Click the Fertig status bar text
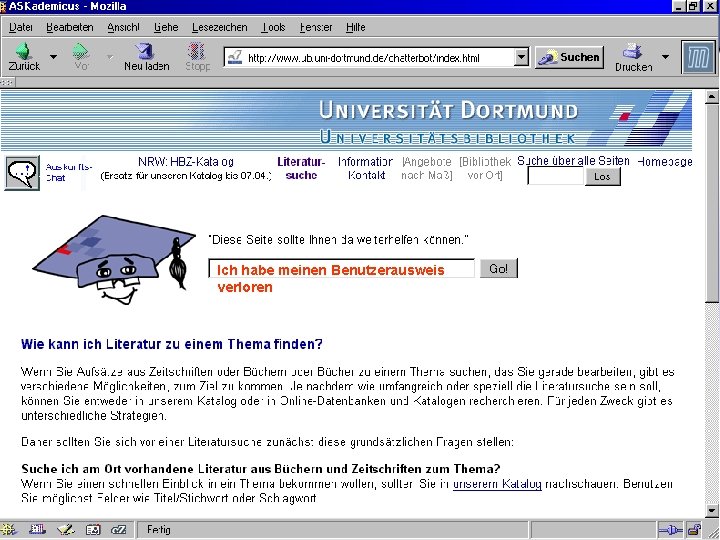 (x=159, y=530)
